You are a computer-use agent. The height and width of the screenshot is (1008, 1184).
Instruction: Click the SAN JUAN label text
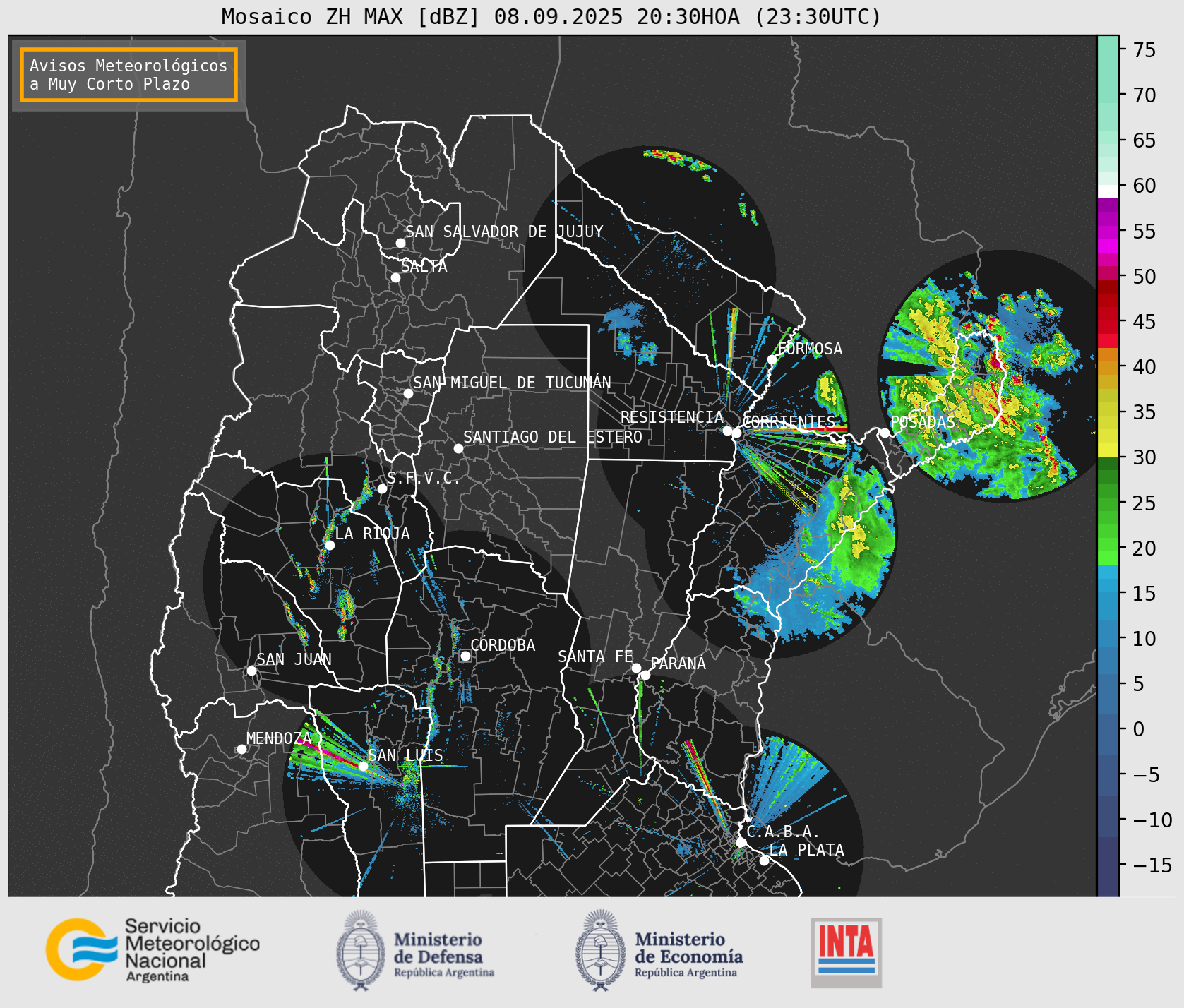pyautogui.click(x=294, y=659)
